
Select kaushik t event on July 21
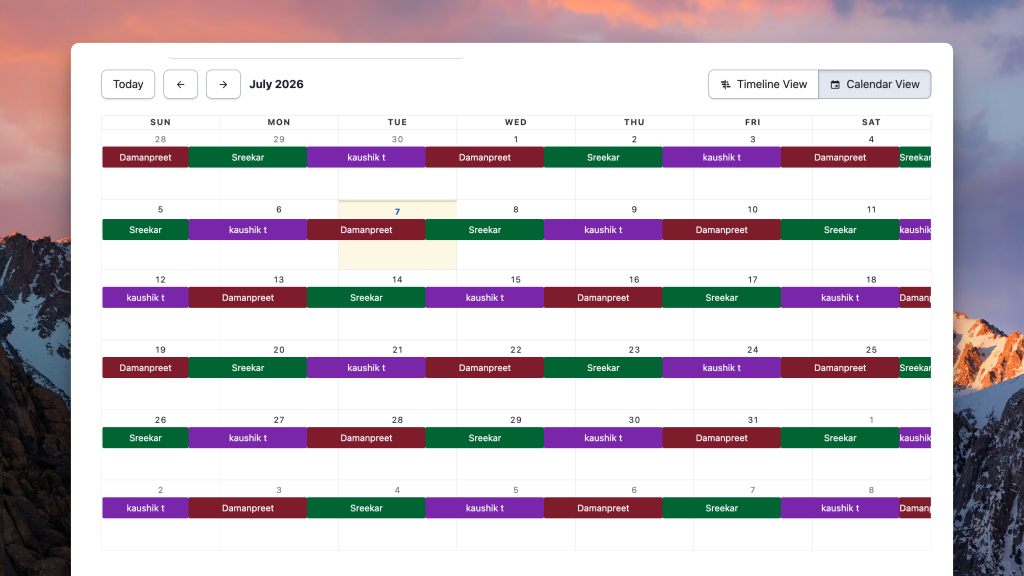point(366,368)
